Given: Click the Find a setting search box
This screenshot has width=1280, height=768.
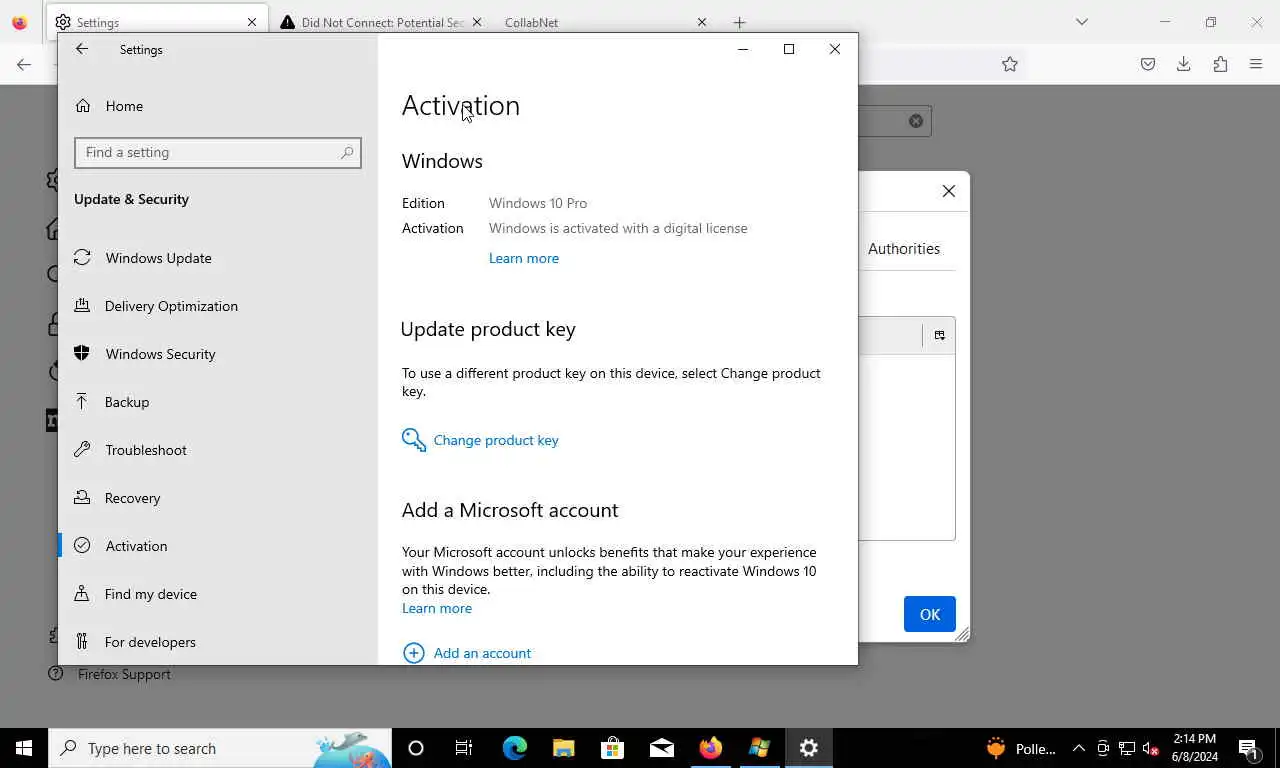Looking at the screenshot, I should [x=217, y=153].
